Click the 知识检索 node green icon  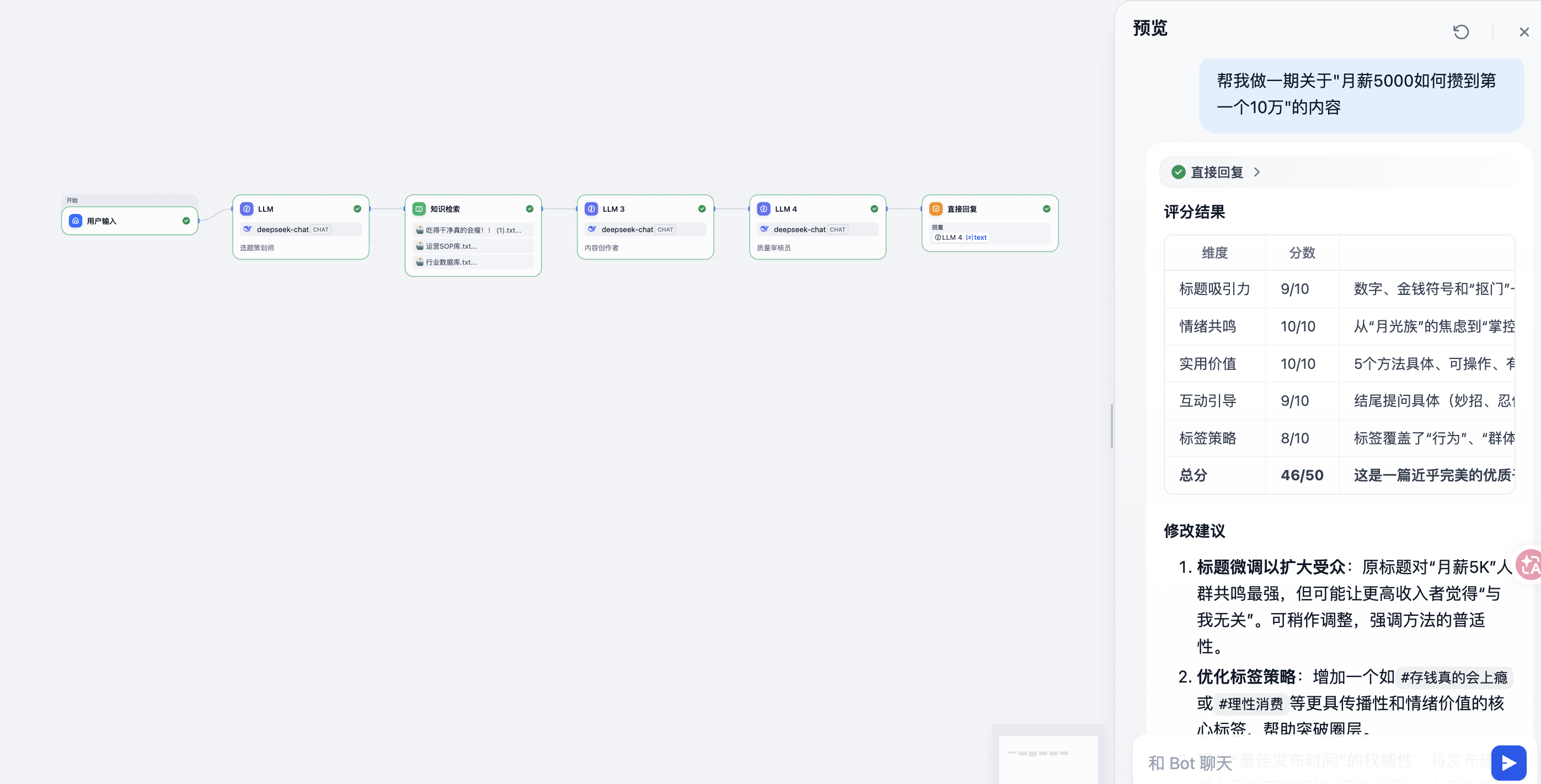tap(419, 209)
